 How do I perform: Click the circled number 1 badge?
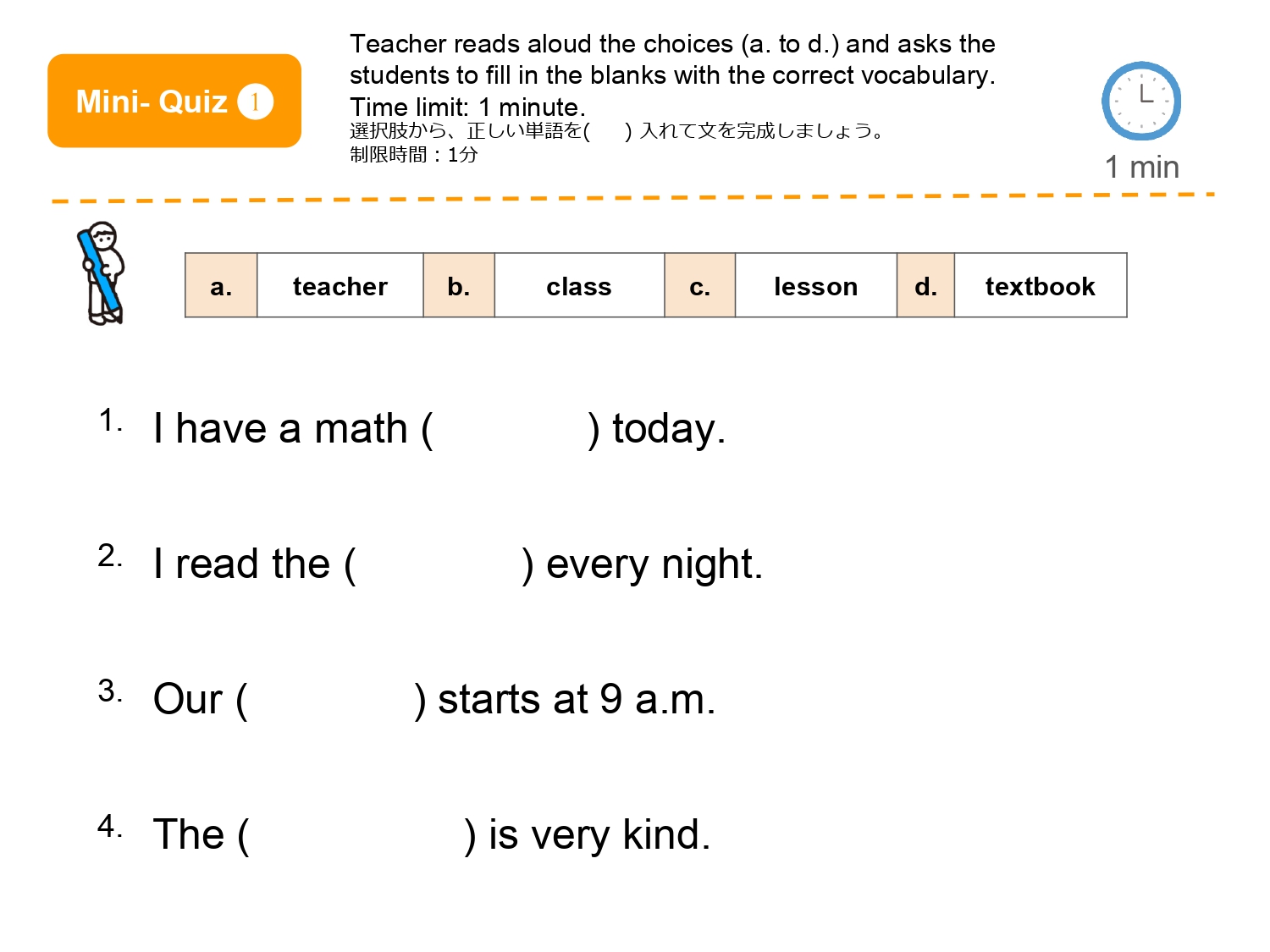(255, 102)
